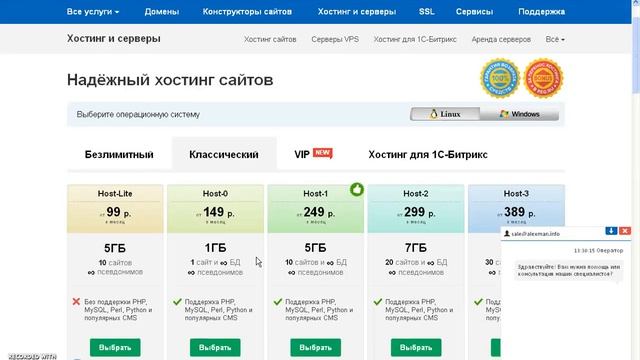Switch to Хостинг для 1С-Битрикс tab
This screenshot has width=640, height=360.
coord(428,154)
